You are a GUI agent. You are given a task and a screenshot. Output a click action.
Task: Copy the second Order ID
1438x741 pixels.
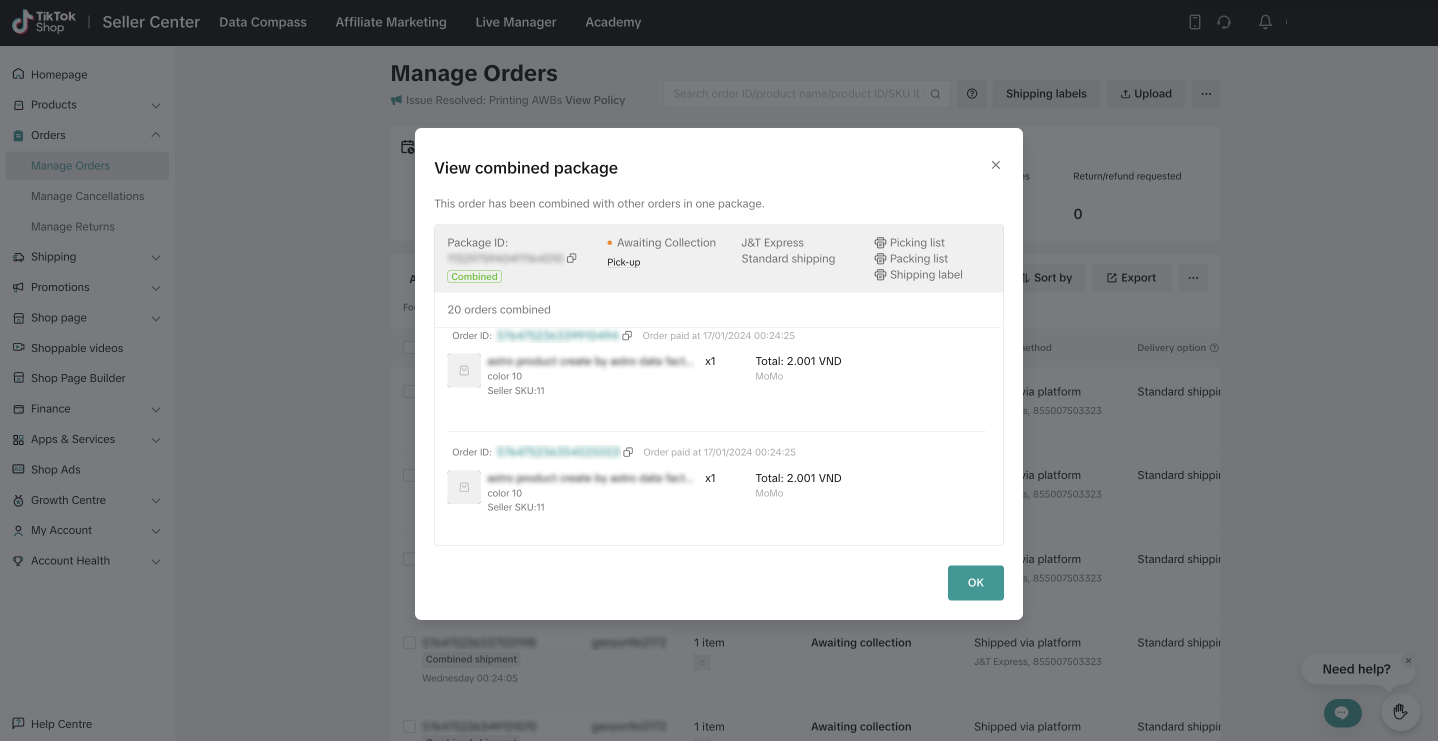click(628, 452)
